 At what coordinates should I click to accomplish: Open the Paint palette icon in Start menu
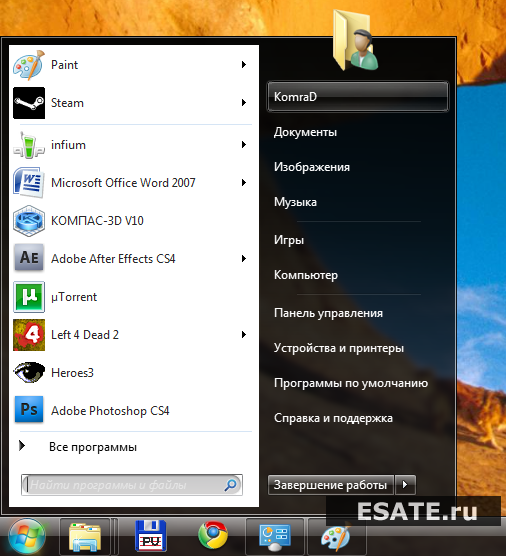(29, 65)
